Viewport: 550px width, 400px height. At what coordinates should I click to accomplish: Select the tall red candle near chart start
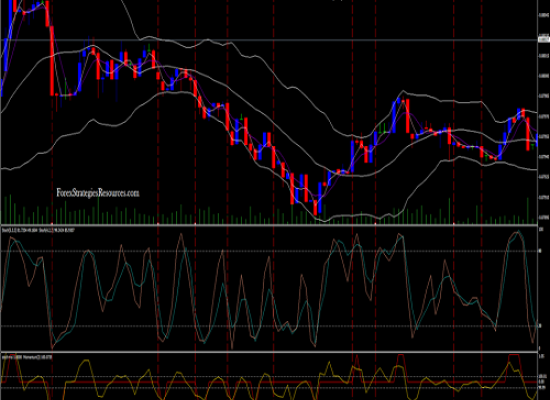click(x=52, y=60)
